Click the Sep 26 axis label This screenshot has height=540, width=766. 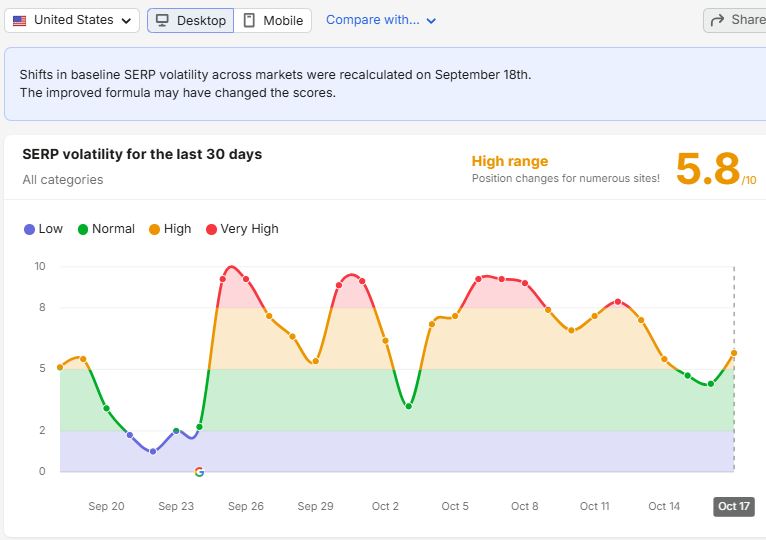[246, 506]
